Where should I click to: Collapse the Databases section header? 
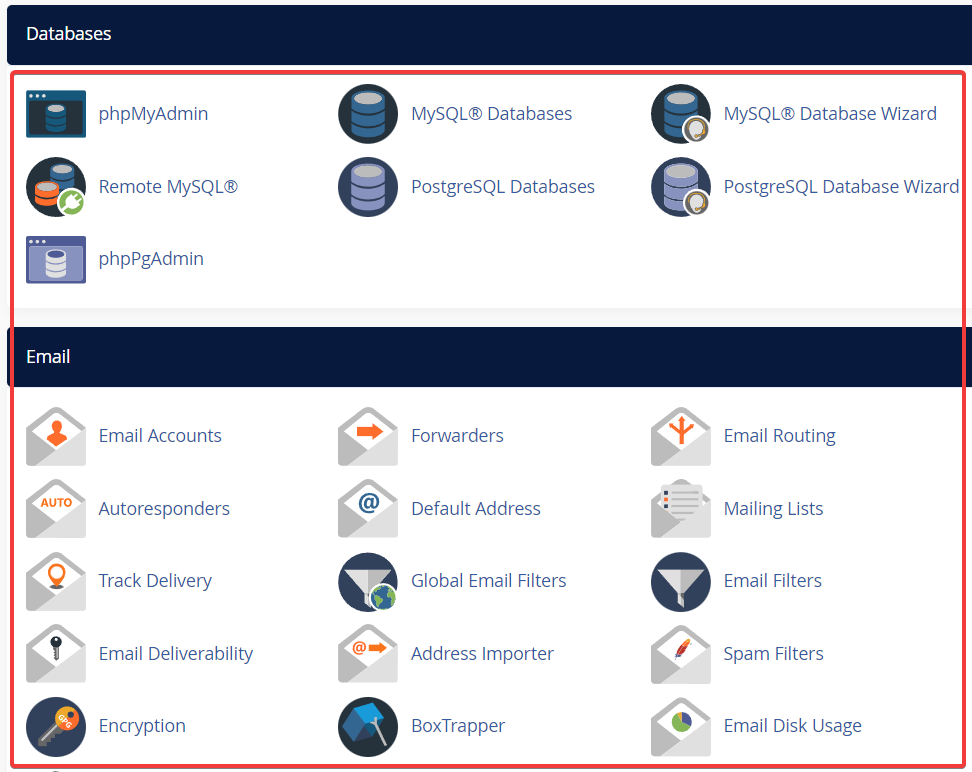489,34
